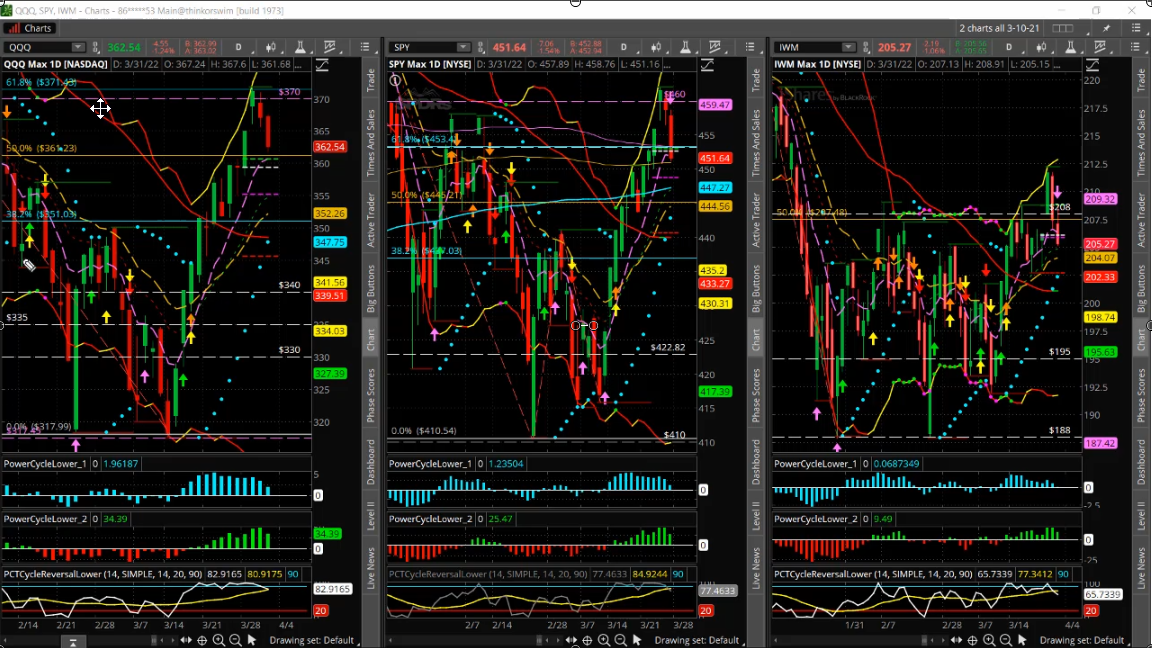Open IWM chart patterns icon
Screen dimensions: 1152x648
(1100, 47)
